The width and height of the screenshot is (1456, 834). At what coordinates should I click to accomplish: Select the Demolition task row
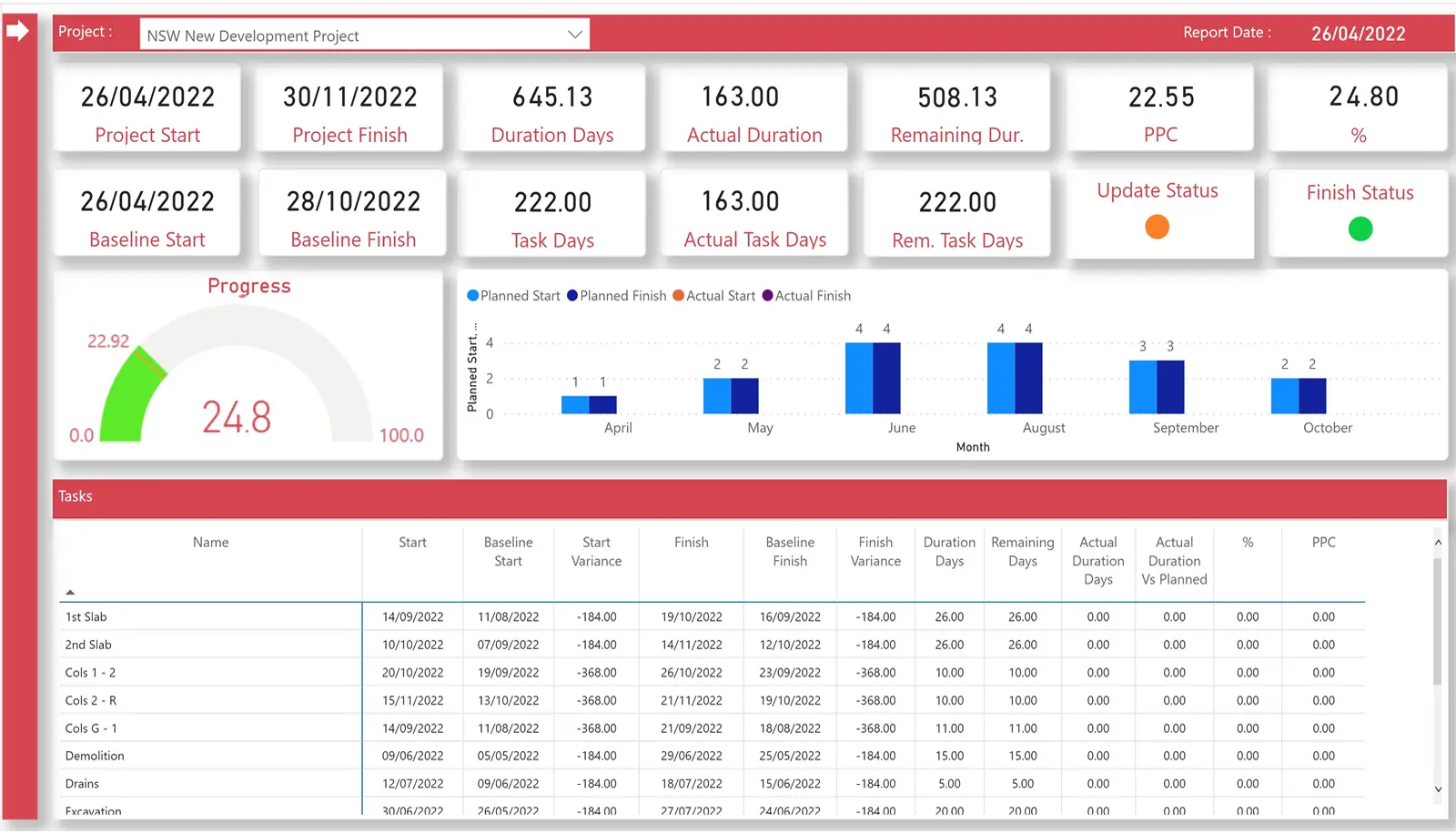click(x=209, y=756)
